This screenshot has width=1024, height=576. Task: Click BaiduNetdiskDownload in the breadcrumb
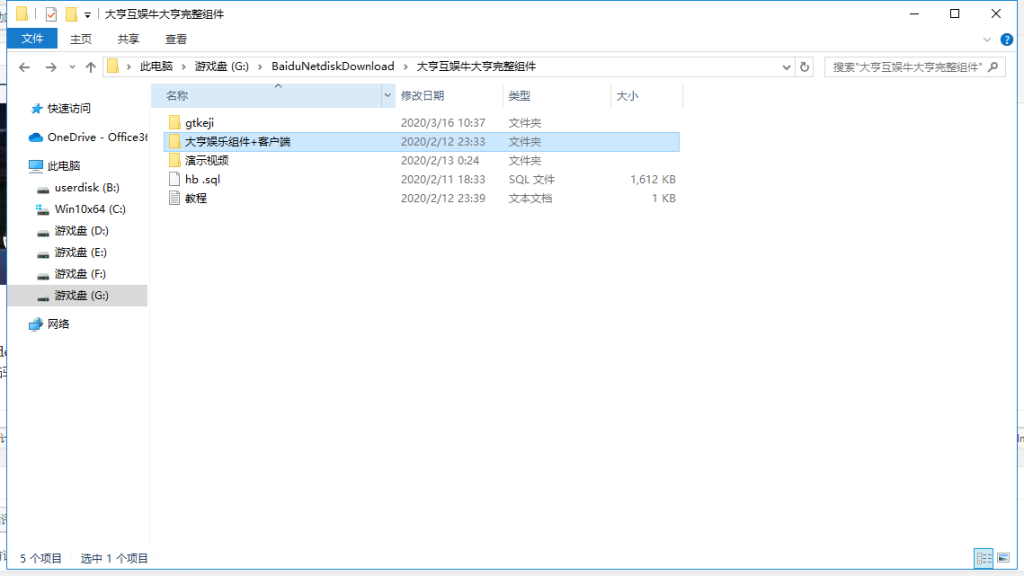click(333, 67)
